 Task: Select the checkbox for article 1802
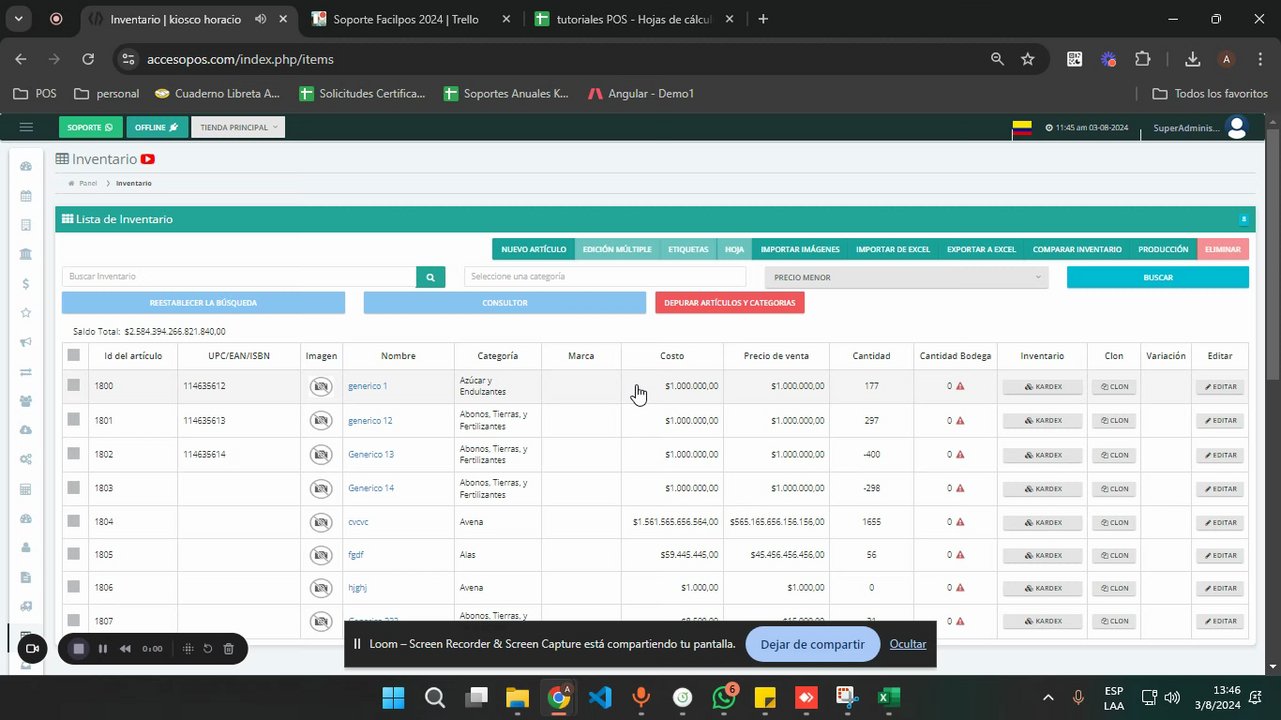coord(73,454)
